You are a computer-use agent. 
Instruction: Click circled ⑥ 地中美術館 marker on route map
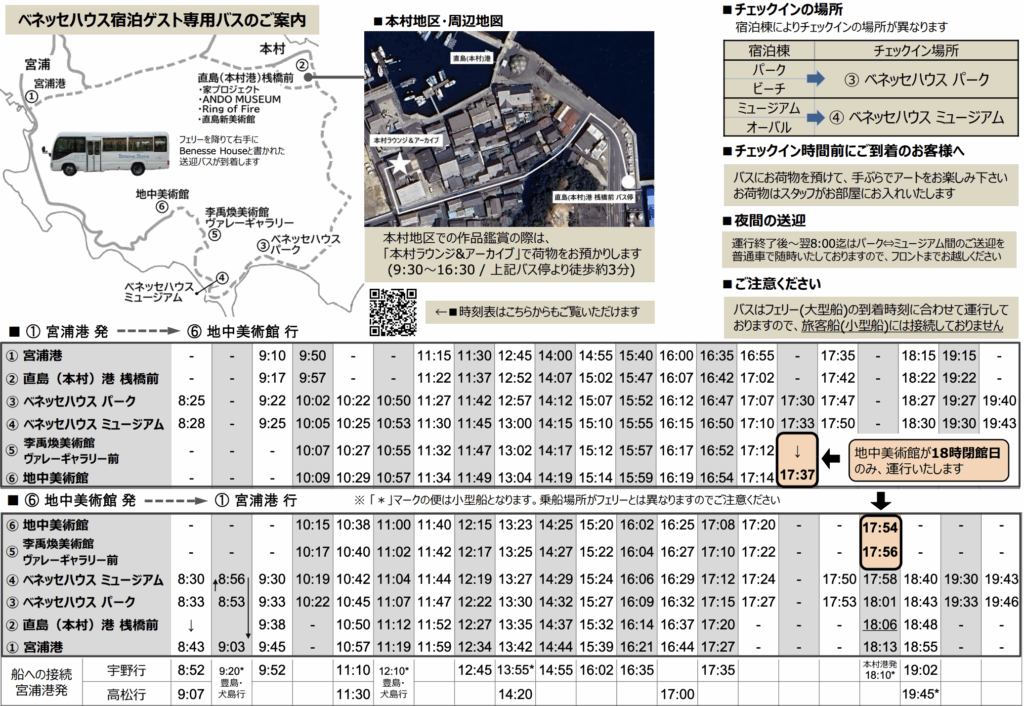[x=161, y=207]
